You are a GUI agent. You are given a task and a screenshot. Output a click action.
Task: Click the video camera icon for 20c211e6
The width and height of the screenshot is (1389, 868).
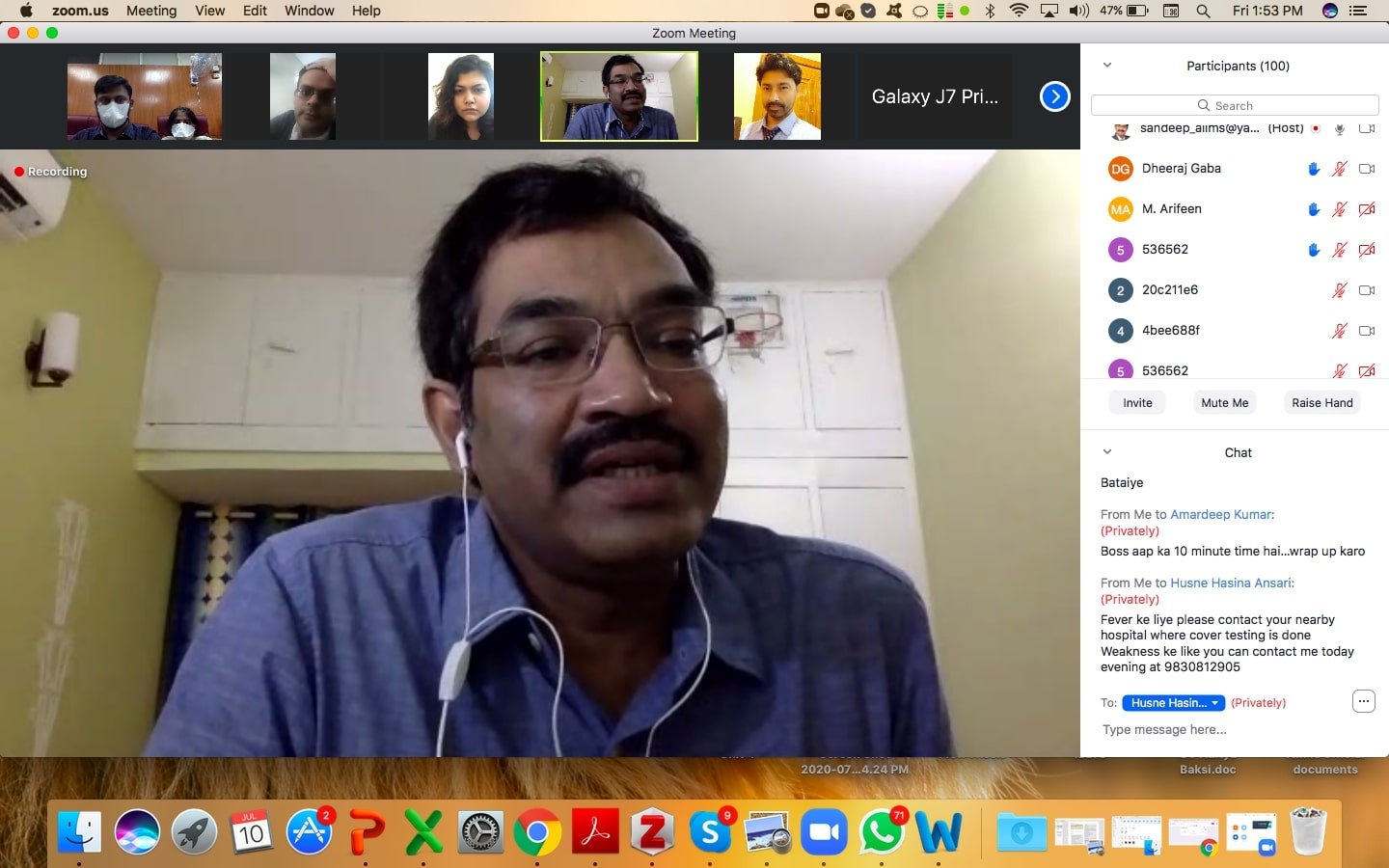coord(1366,290)
